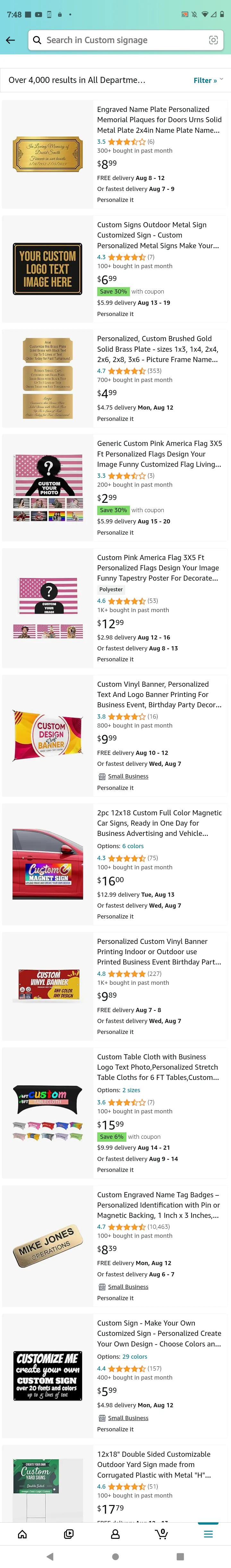
Task: Open 6 colors options for magnetic signs
Action: tap(133, 846)
